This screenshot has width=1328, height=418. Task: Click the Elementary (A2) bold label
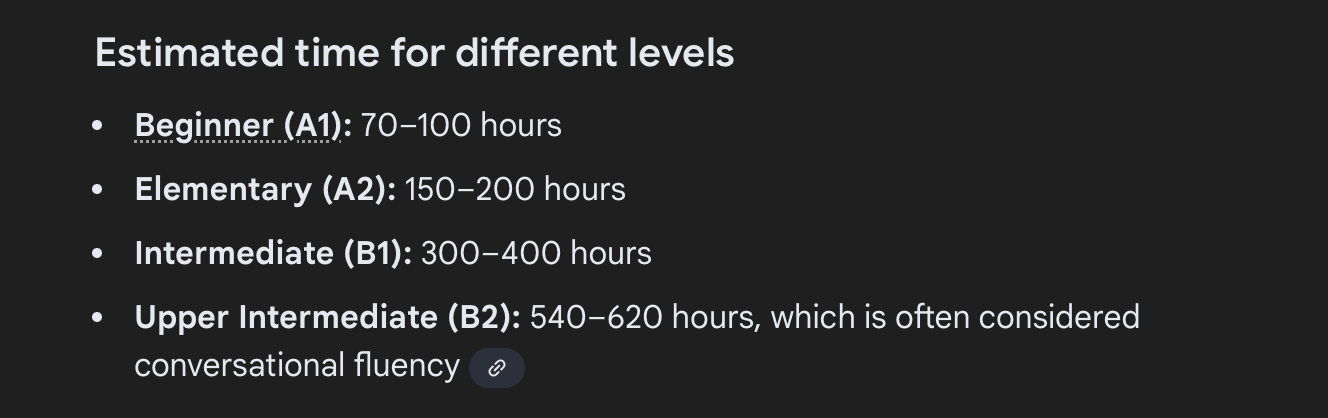coord(265,189)
